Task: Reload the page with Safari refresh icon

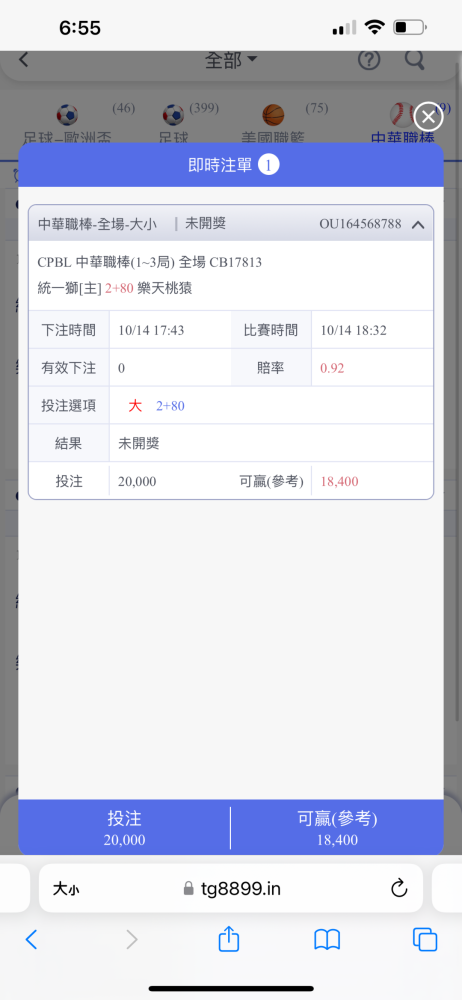Action: point(399,888)
